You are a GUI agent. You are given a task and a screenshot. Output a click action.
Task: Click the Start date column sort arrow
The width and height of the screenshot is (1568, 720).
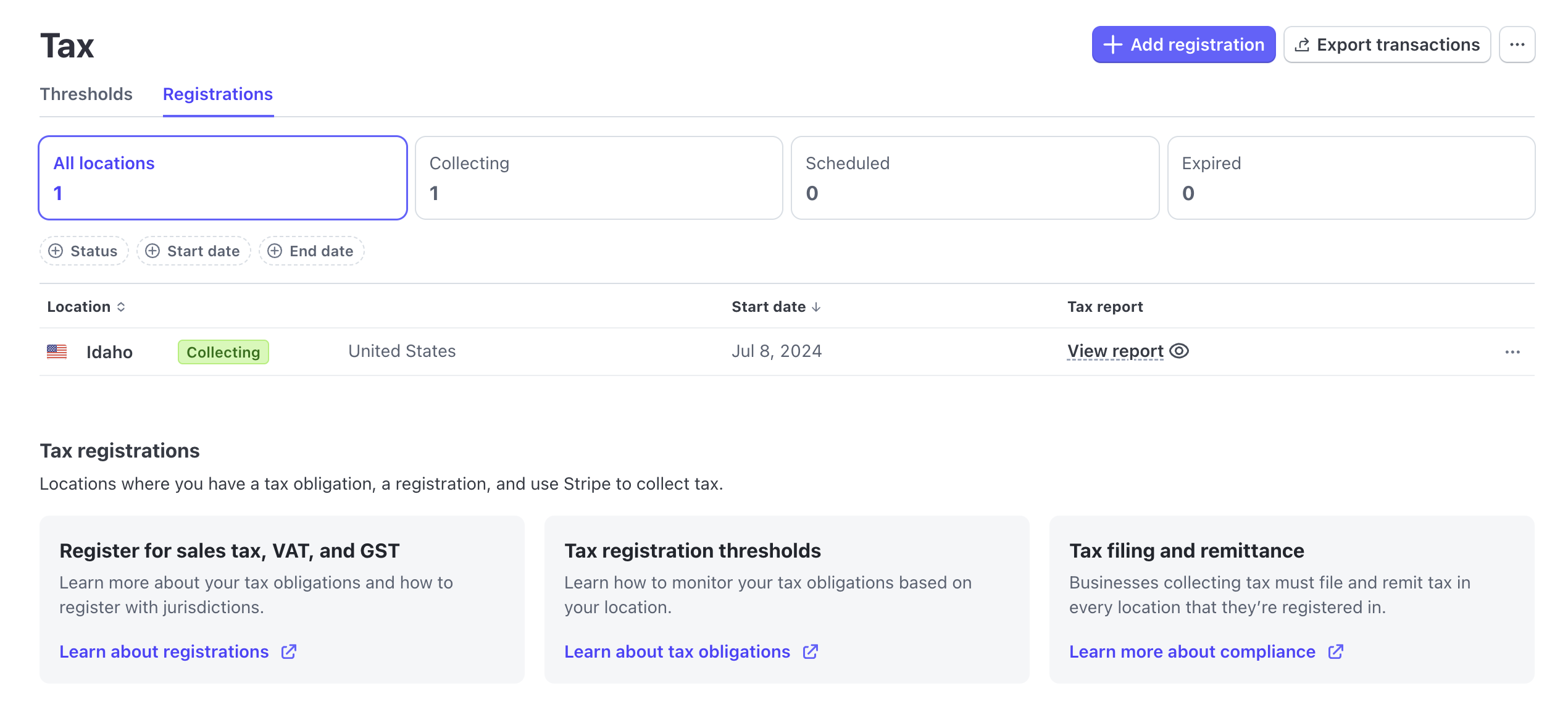click(x=816, y=307)
